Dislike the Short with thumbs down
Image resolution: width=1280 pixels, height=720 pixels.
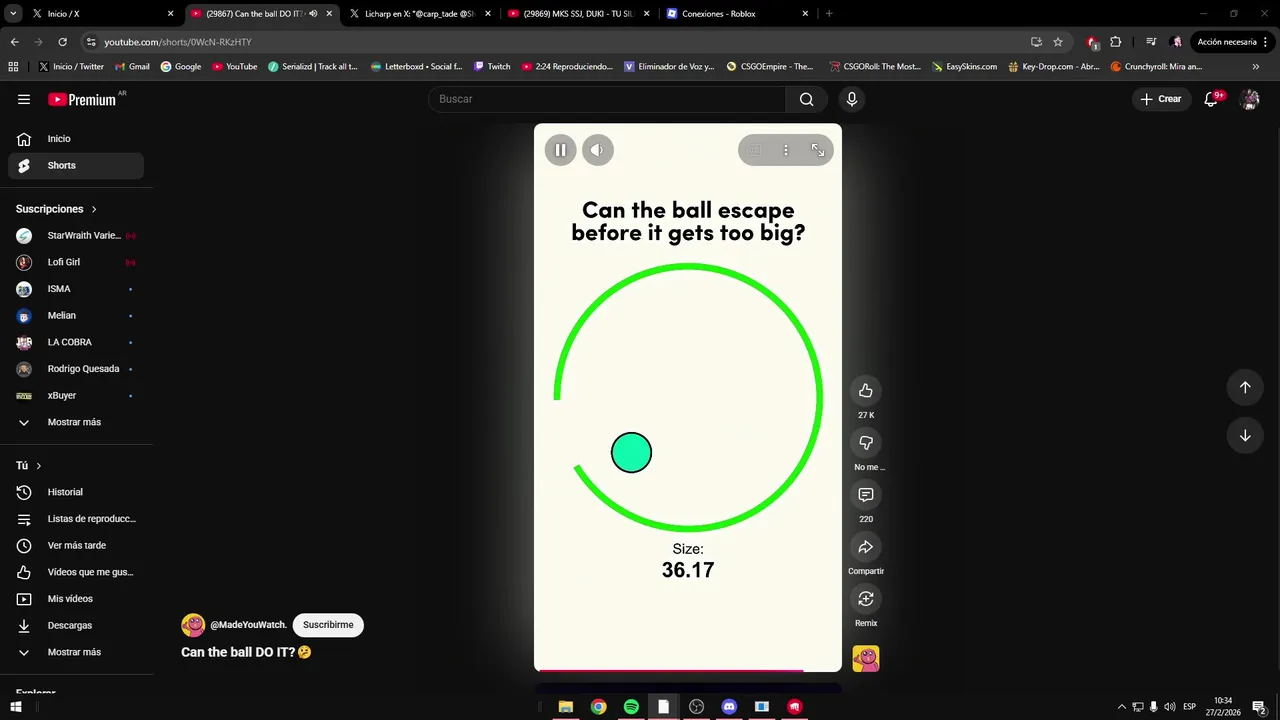(x=866, y=443)
